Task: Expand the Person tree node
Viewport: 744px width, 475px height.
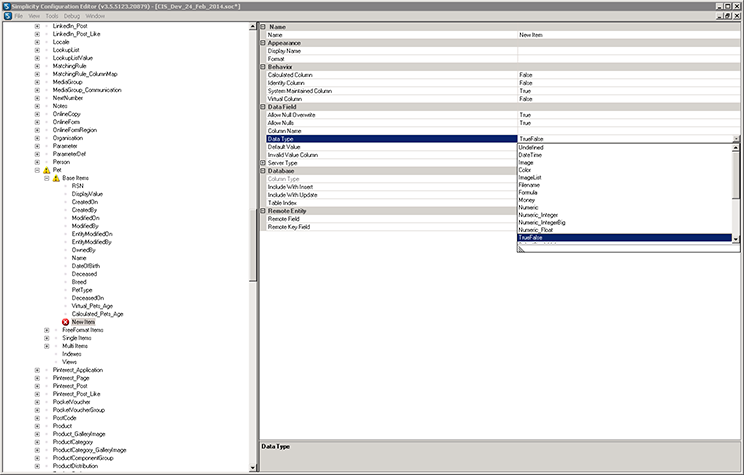Action: (x=37, y=162)
